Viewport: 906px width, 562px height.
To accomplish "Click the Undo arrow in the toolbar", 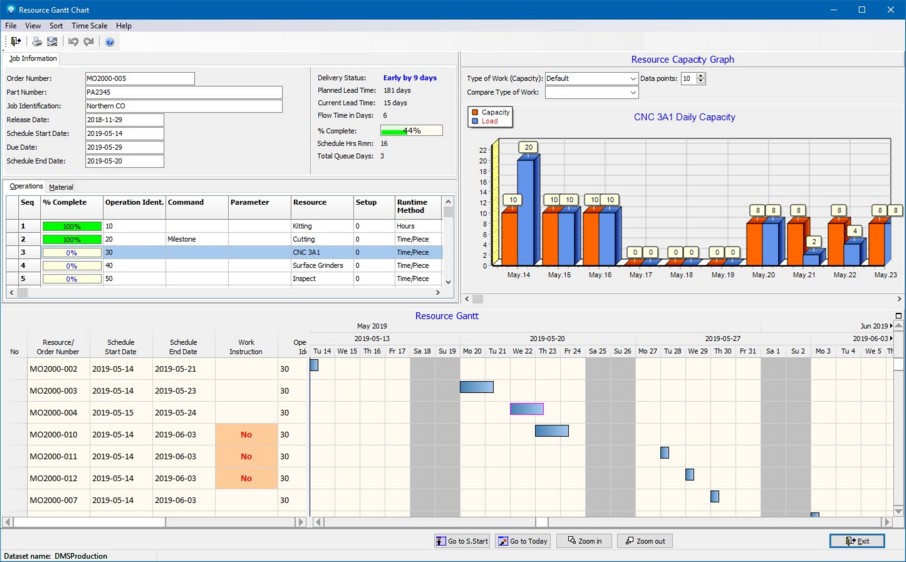I will [73, 42].
